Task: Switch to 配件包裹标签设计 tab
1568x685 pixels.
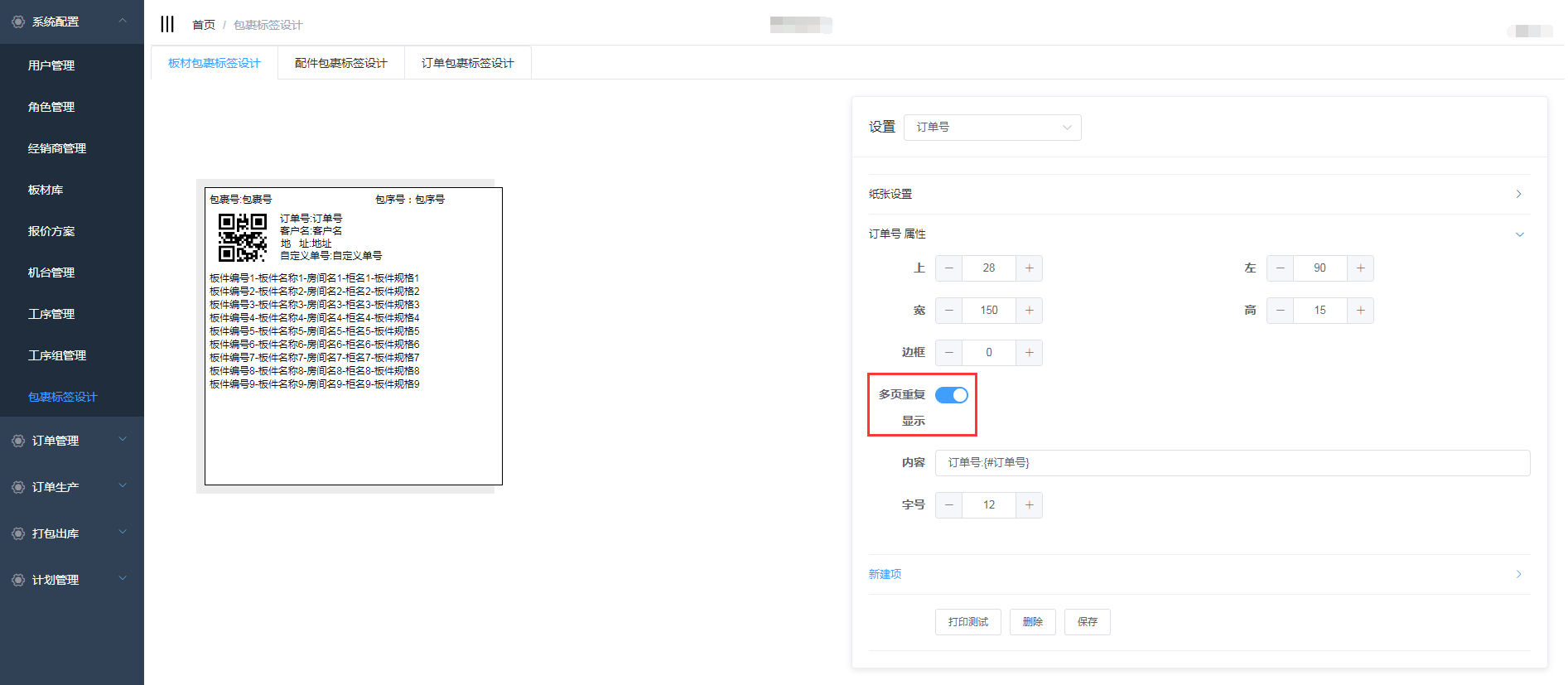Action: [x=340, y=63]
